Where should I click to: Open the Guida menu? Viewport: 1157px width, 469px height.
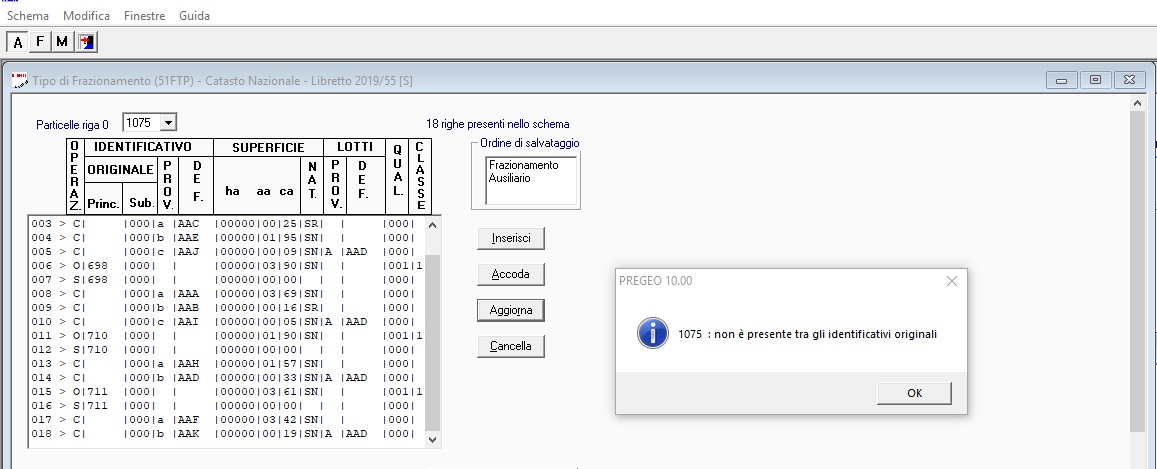pyautogui.click(x=194, y=17)
